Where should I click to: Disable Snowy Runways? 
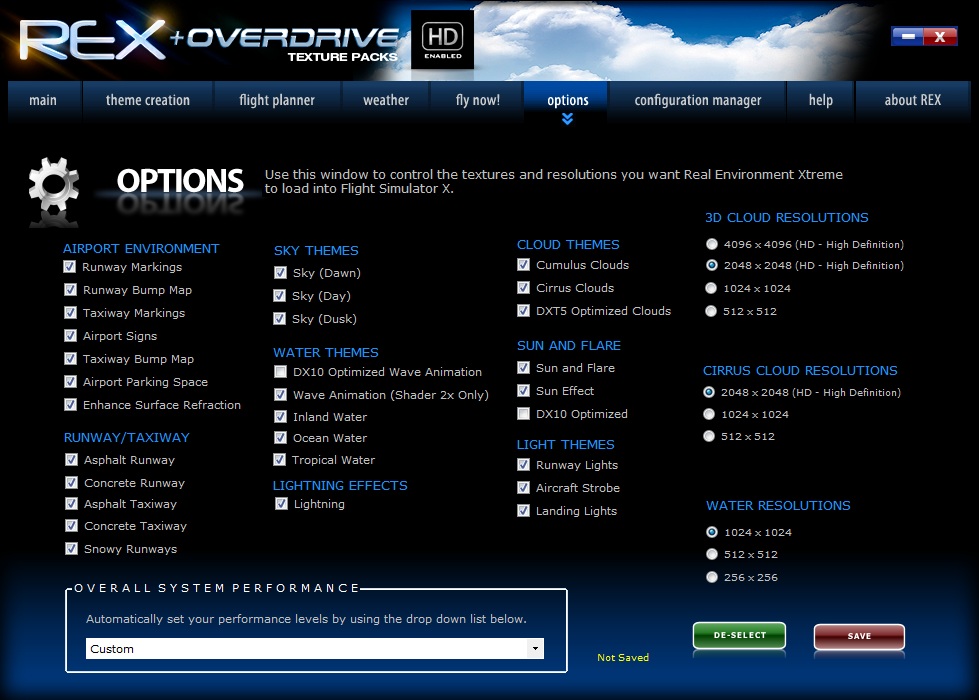coord(71,549)
